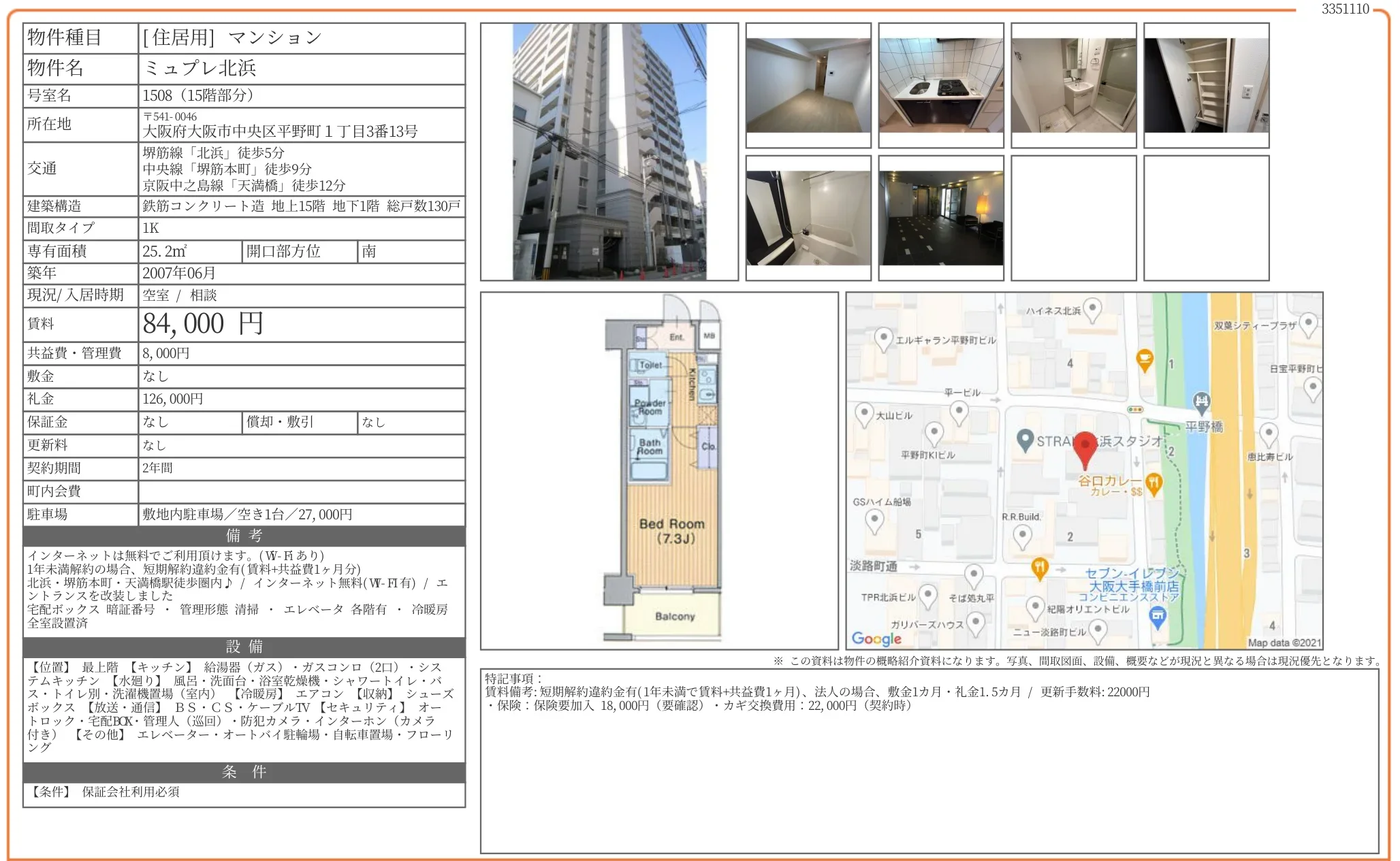Screen dimensions: 1400x861
Task: Click the STRA北浜スタジオ teal pin
Action: tap(1025, 440)
